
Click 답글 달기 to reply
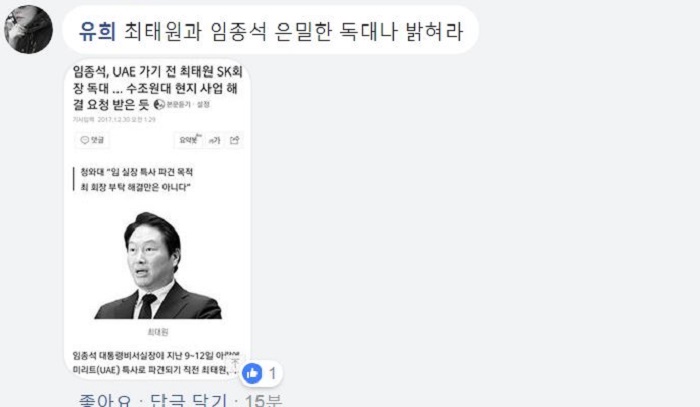click(x=188, y=400)
